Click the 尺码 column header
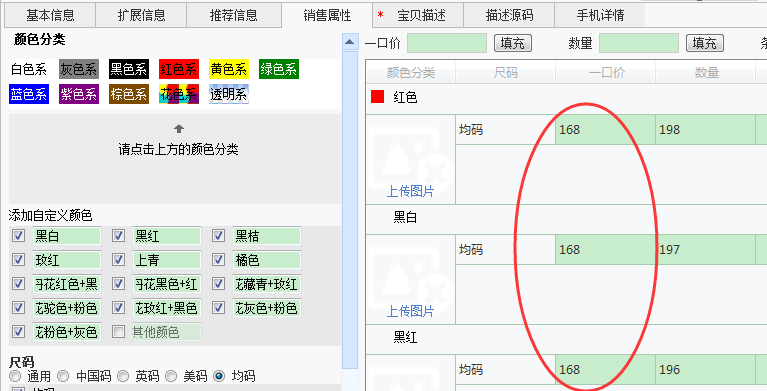767x391 pixels. [505, 72]
